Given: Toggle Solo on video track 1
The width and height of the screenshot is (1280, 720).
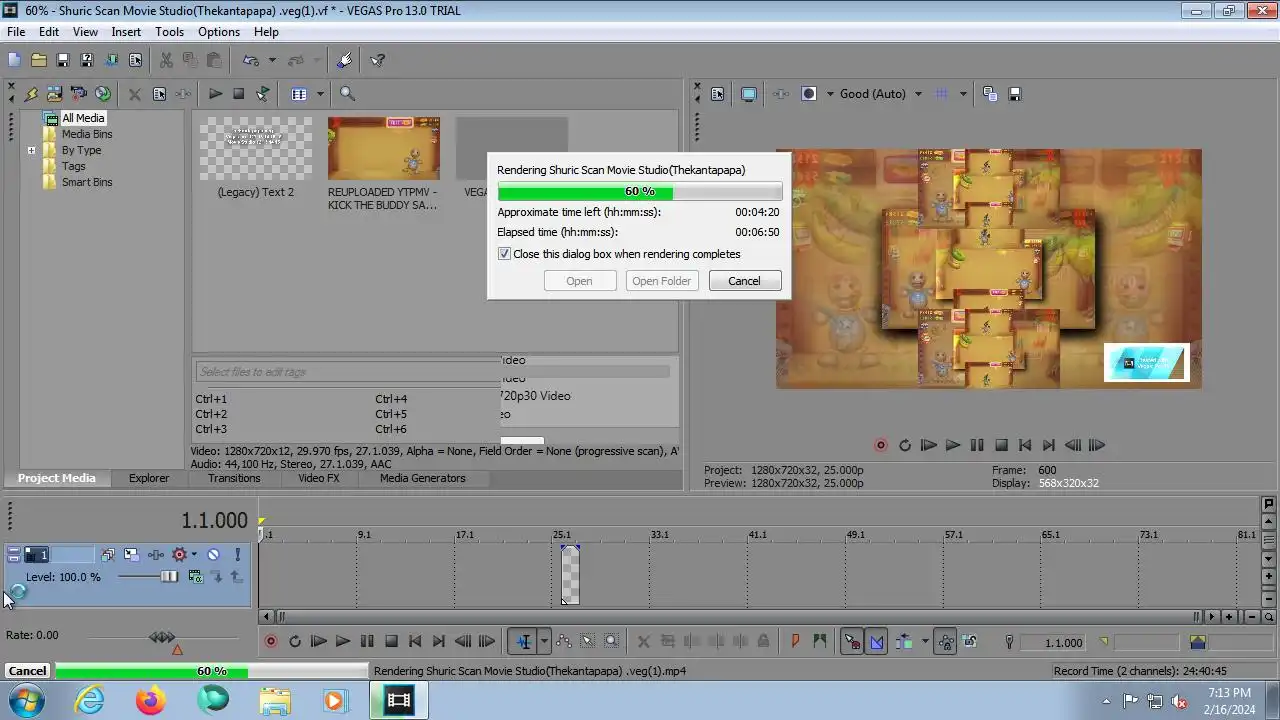Looking at the screenshot, I should [x=237, y=555].
